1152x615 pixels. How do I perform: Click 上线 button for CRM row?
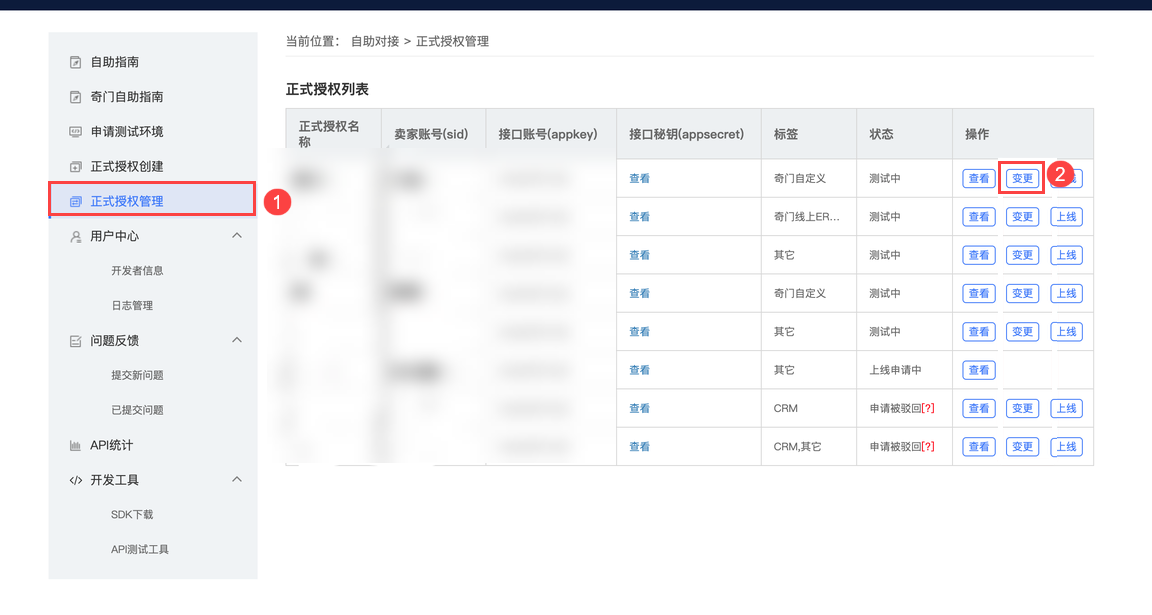(1066, 408)
